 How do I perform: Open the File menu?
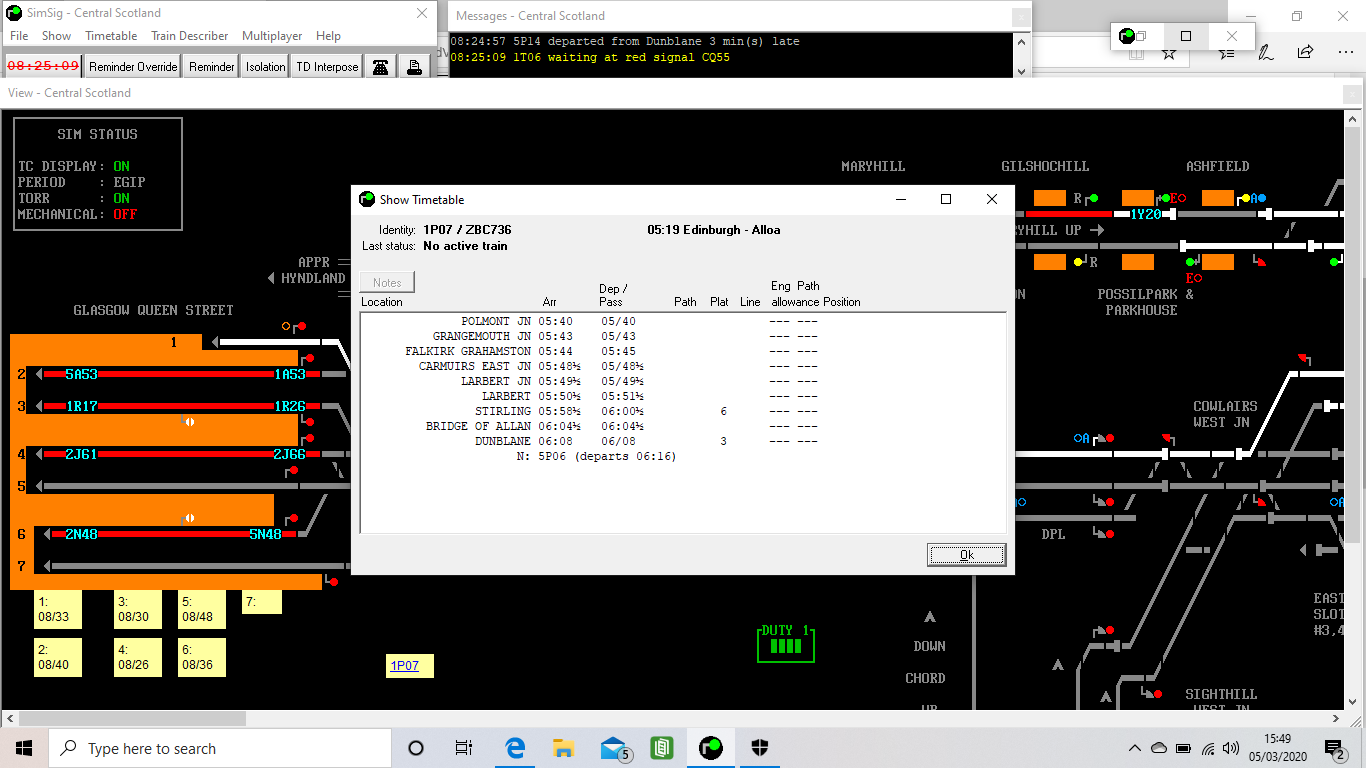pos(19,35)
